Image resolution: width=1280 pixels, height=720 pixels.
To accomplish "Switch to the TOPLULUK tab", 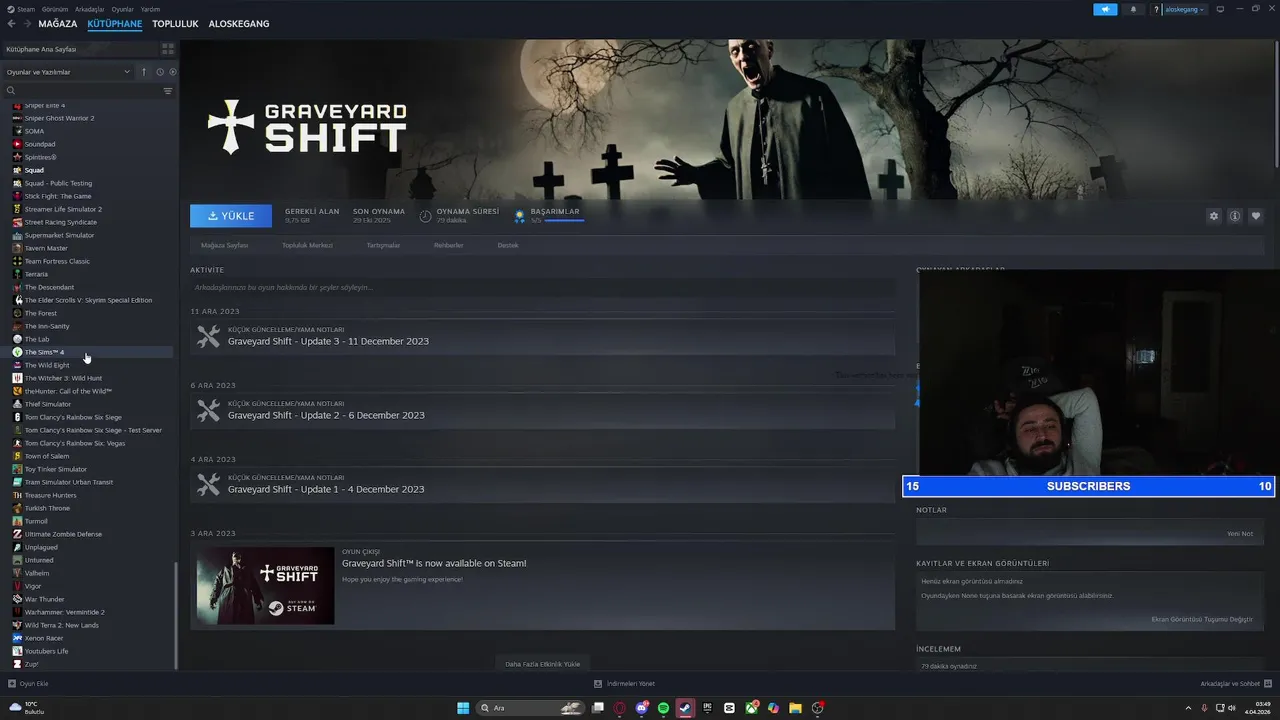I will tap(175, 24).
